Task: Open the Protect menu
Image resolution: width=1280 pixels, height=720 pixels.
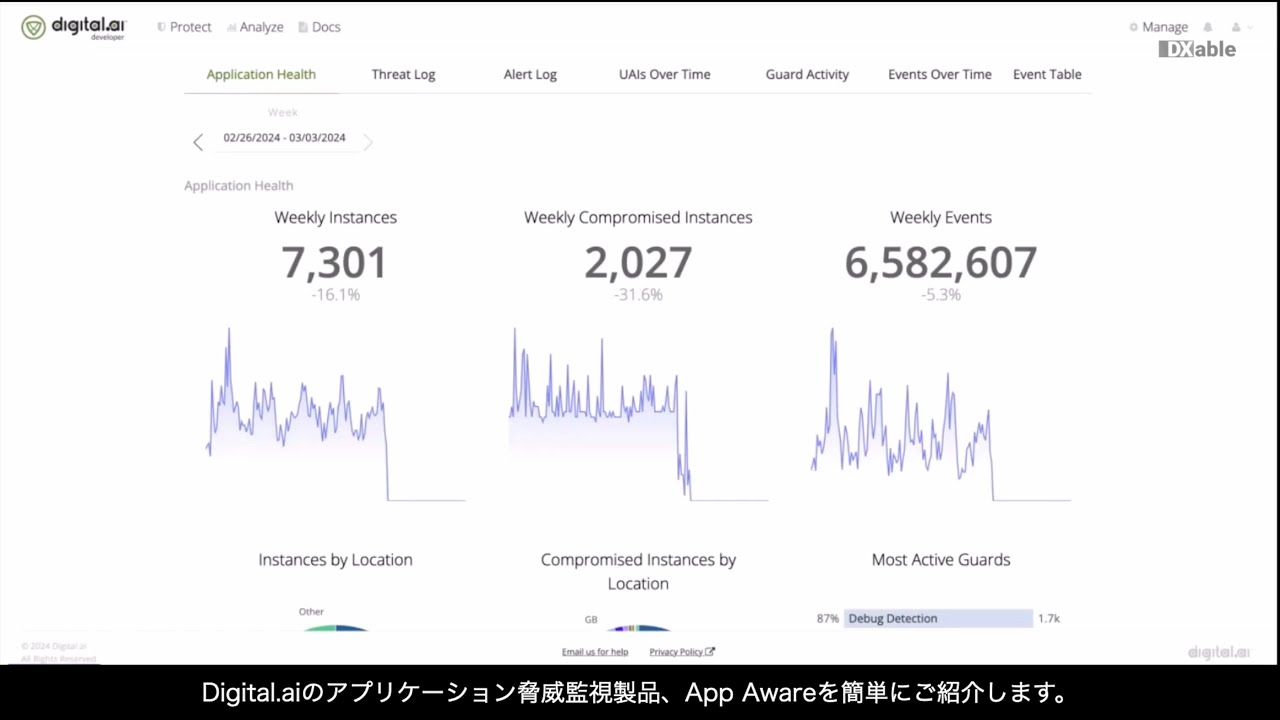Action: click(184, 27)
